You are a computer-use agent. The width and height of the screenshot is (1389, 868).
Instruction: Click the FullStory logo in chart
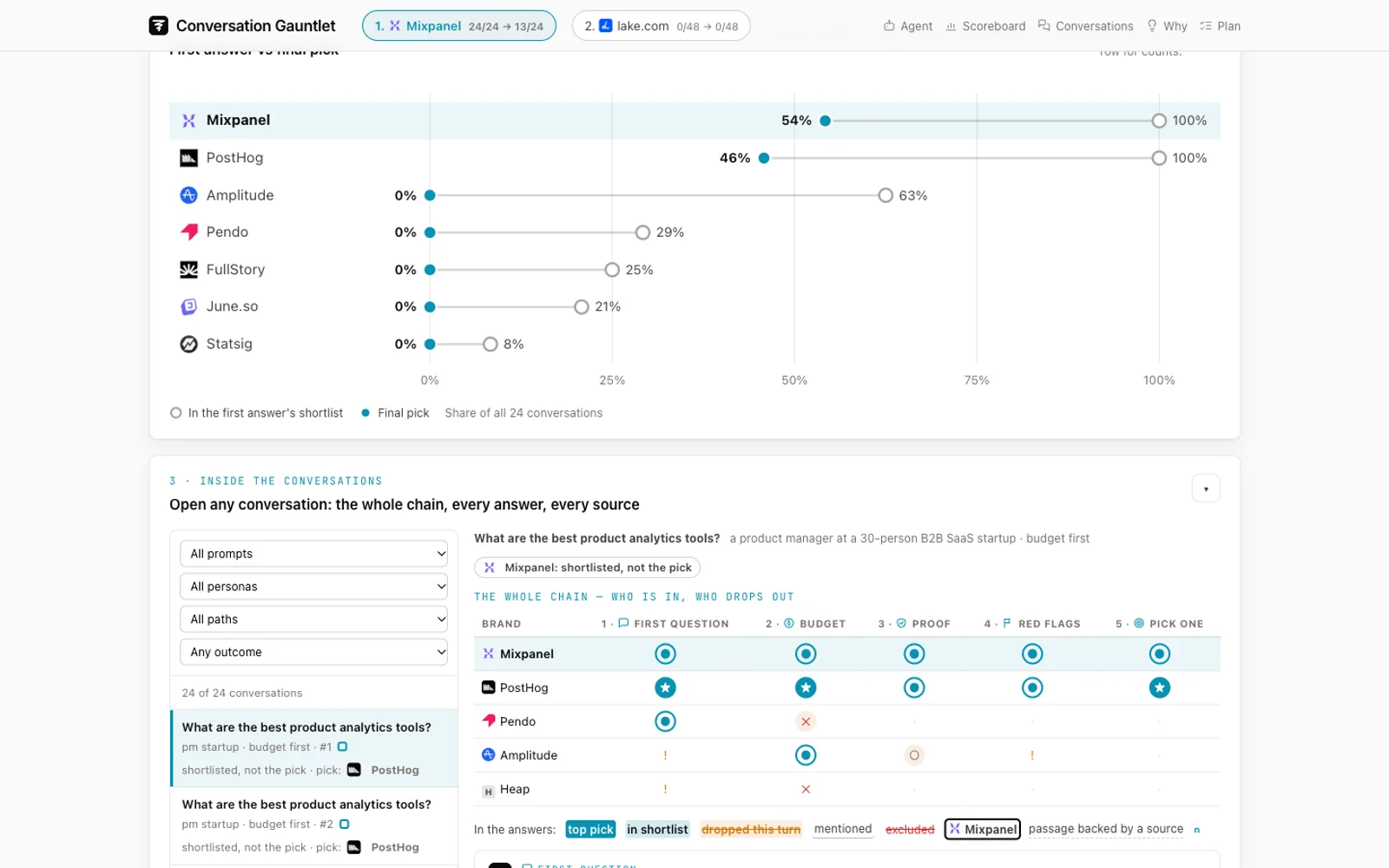(x=188, y=270)
